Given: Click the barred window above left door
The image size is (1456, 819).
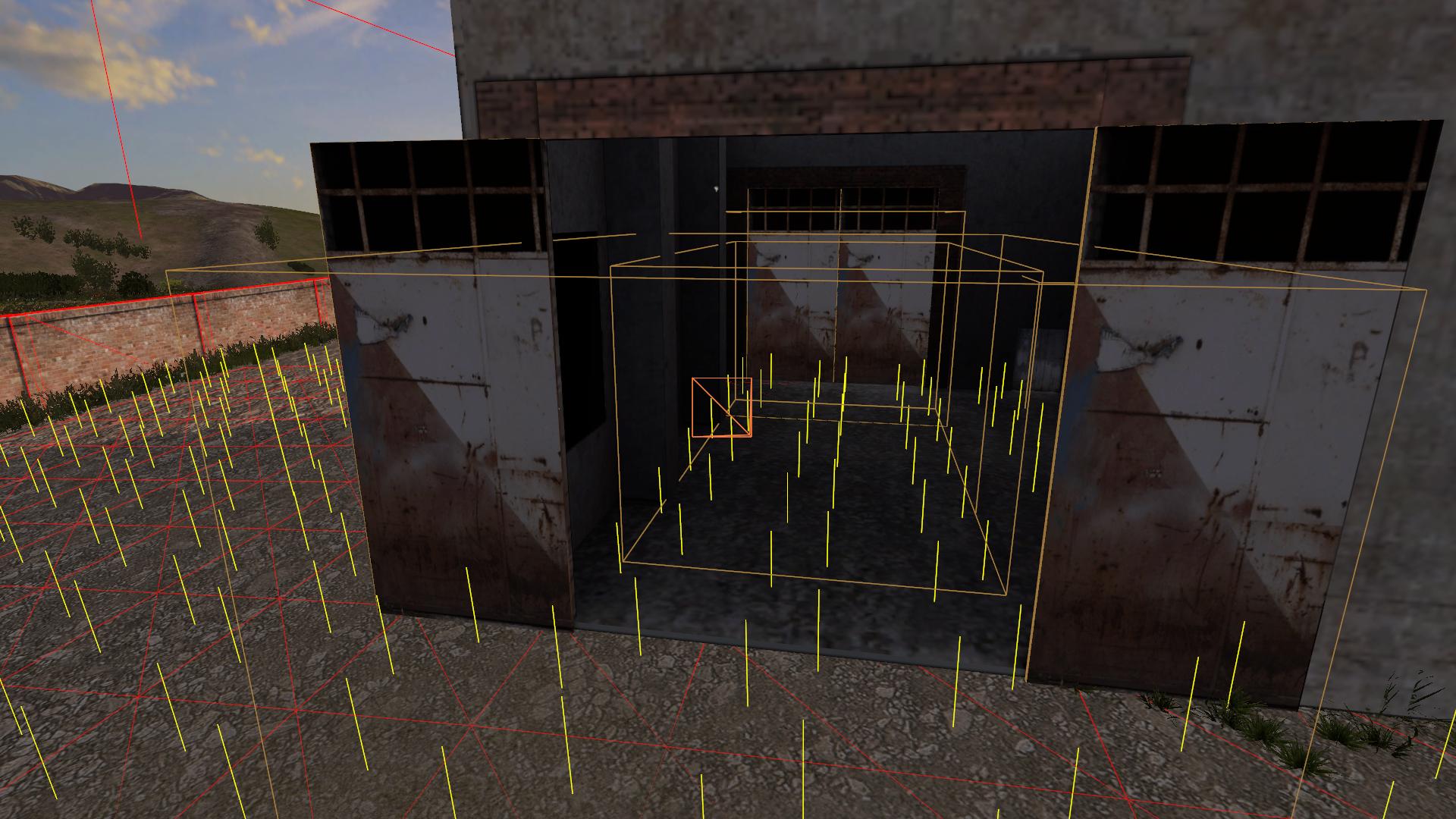Looking at the screenshot, I should 430,197.
